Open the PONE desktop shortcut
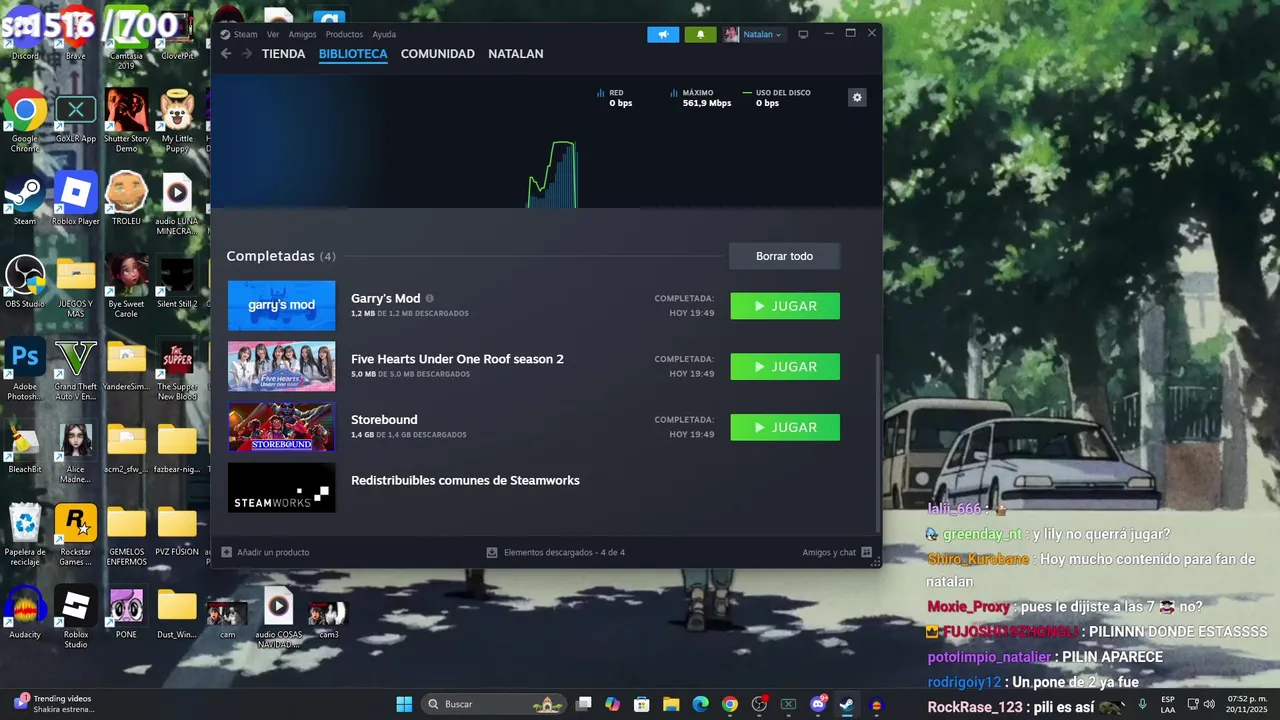Screen dimensions: 1280x720 126,612
